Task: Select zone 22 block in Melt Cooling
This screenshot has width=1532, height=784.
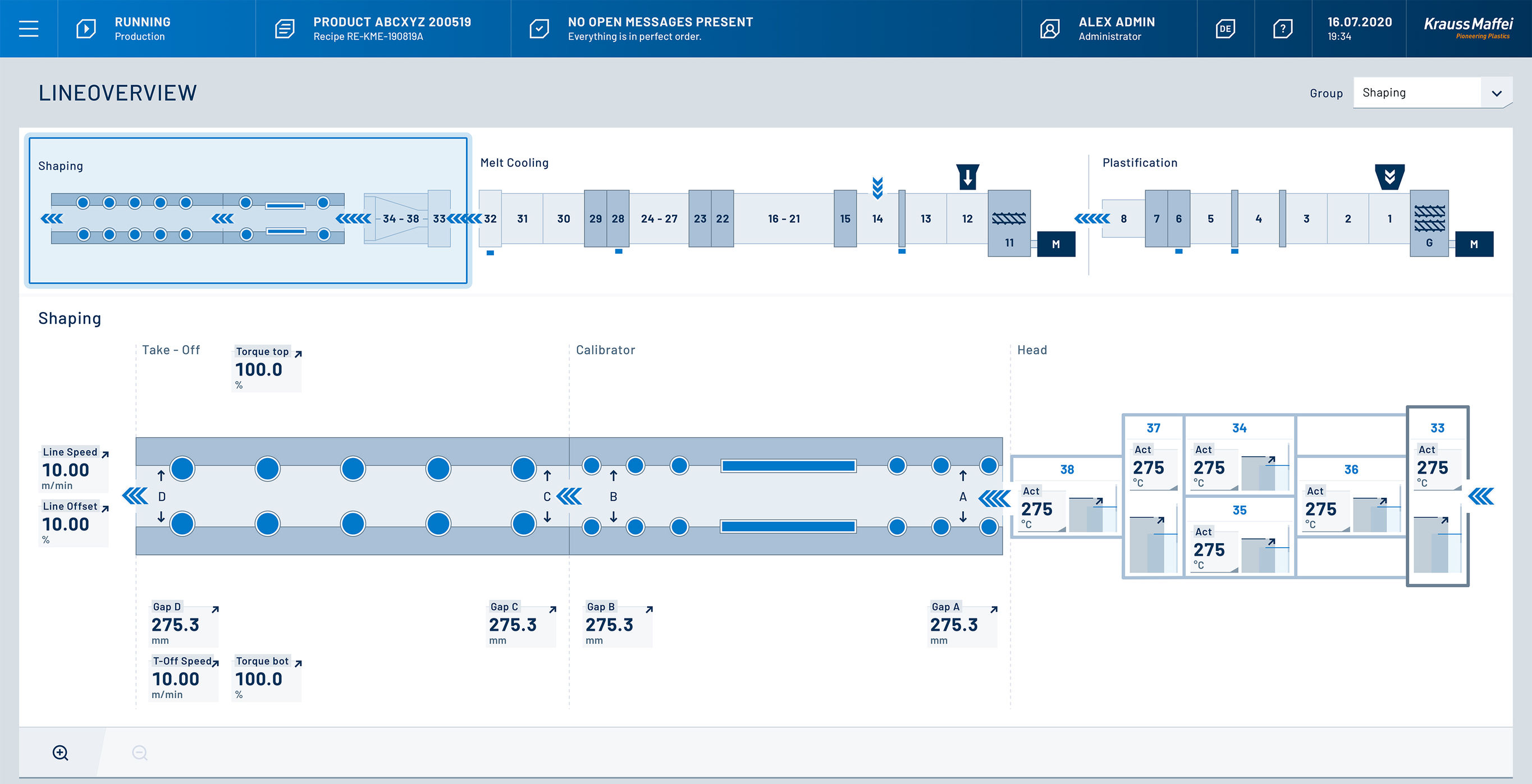Action: tap(722, 218)
